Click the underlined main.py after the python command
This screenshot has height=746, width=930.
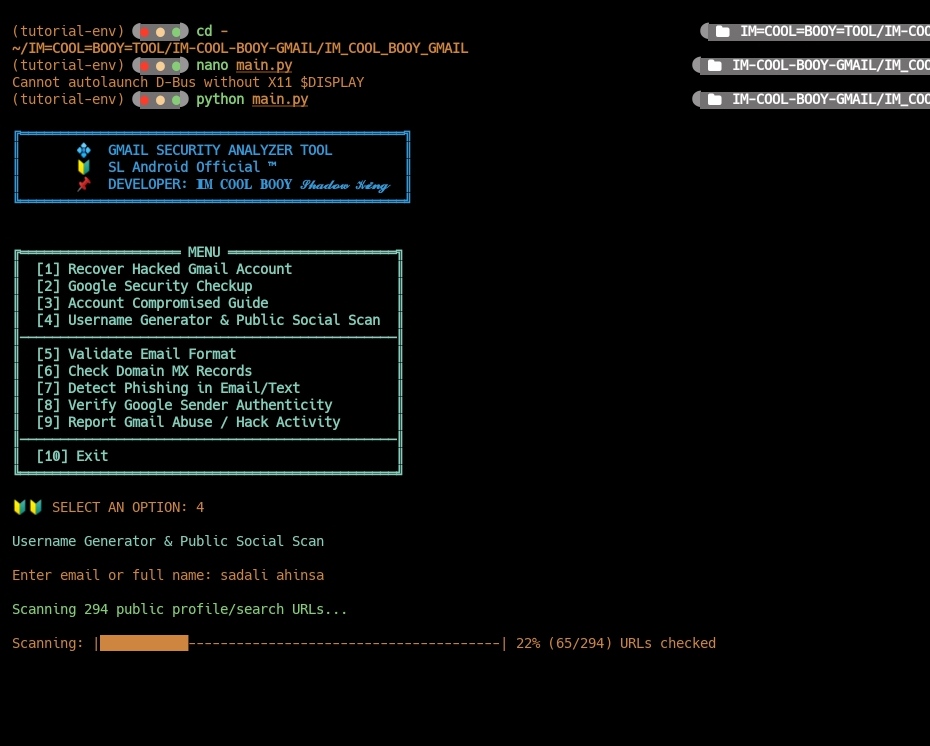tap(280, 99)
